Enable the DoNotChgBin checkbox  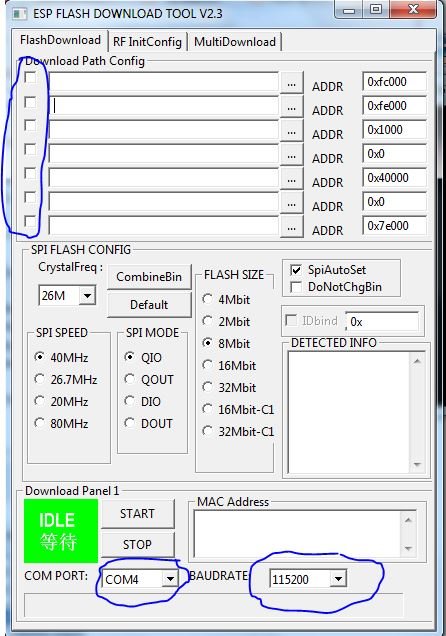pyautogui.click(x=296, y=287)
